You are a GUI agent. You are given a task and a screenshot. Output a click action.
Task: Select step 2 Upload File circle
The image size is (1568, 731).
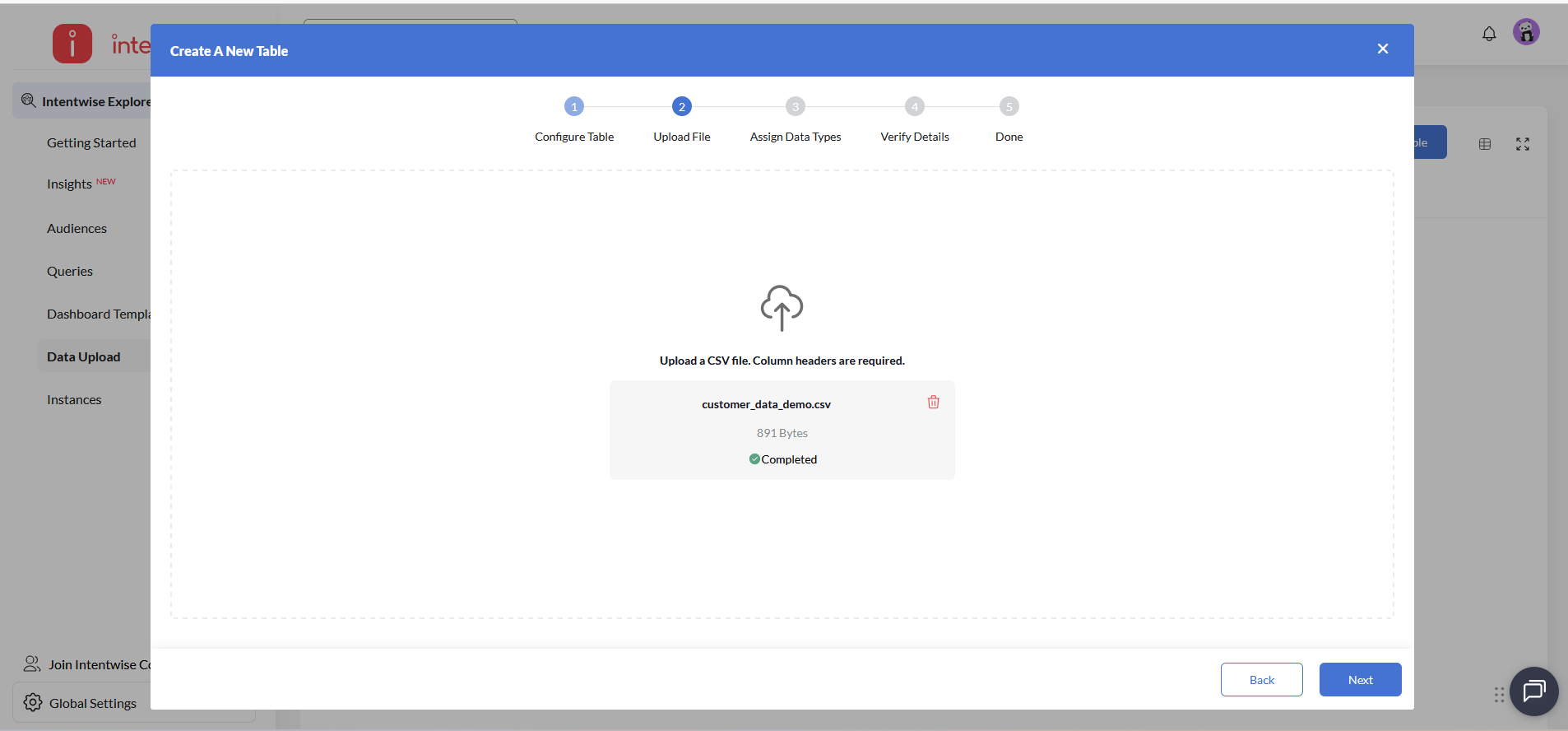(682, 106)
